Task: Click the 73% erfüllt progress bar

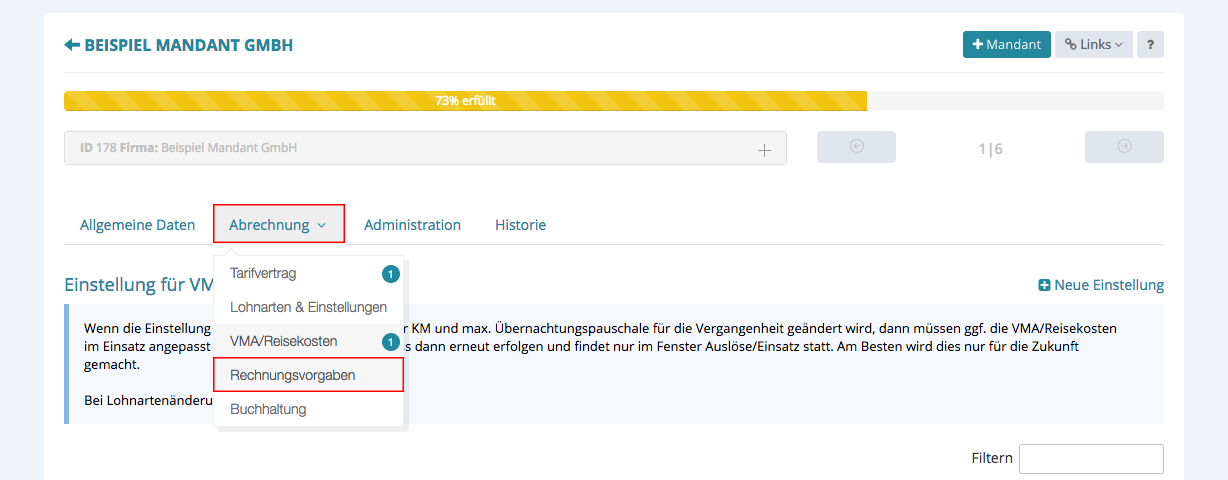Action: (x=465, y=101)
